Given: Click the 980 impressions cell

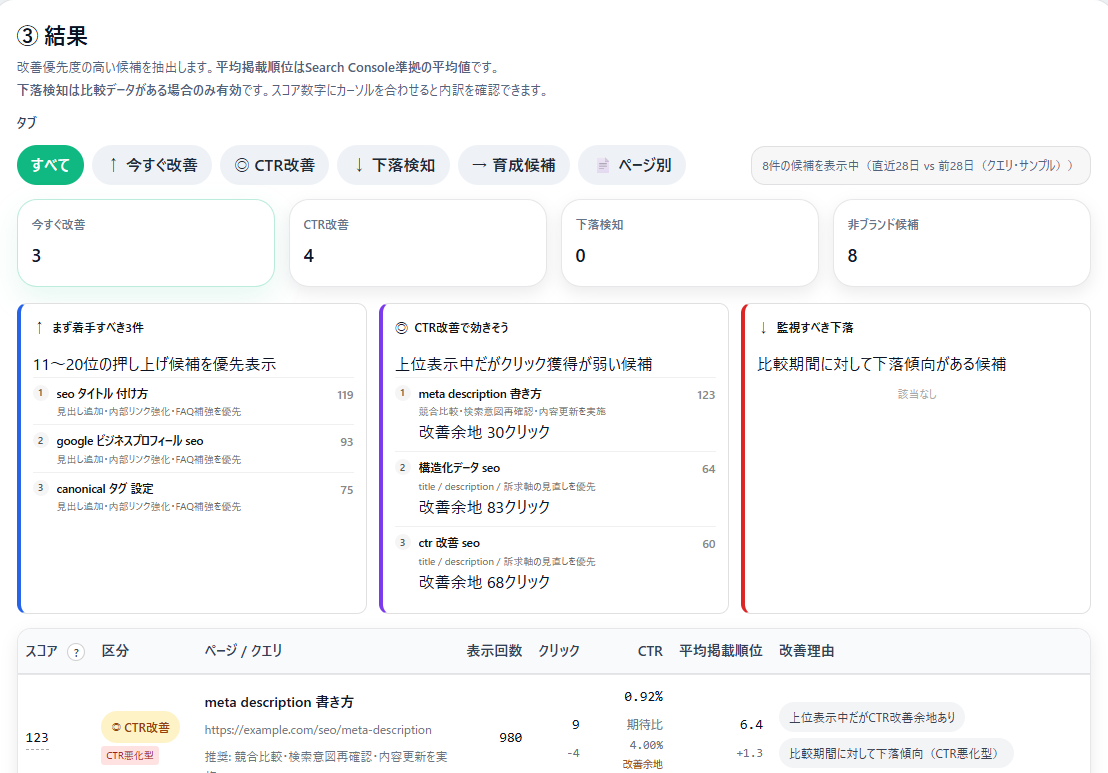Looking at the screenshot, I should 510,738.
